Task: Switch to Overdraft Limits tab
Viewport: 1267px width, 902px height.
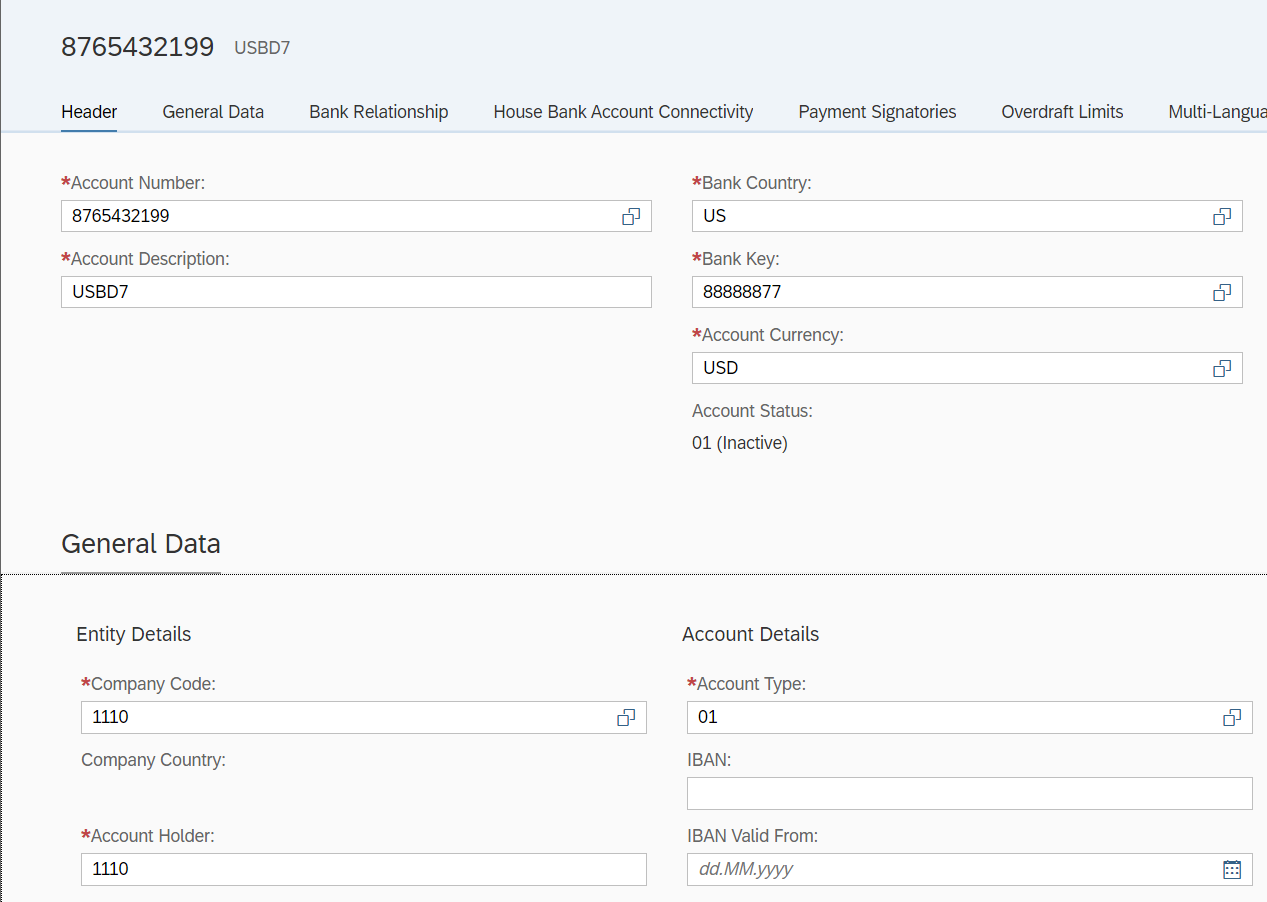Action: 1062,112
